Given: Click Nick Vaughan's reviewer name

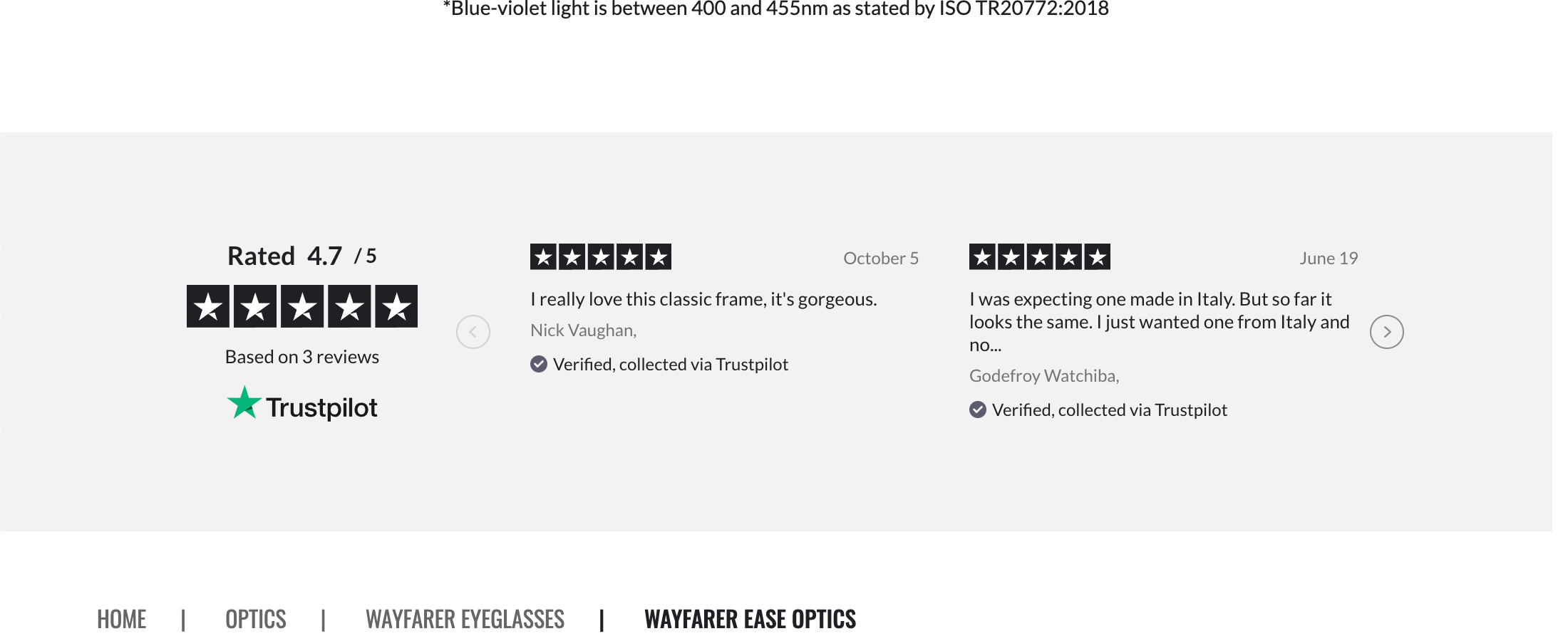Looking at the screenshot, I should (583, 330).
